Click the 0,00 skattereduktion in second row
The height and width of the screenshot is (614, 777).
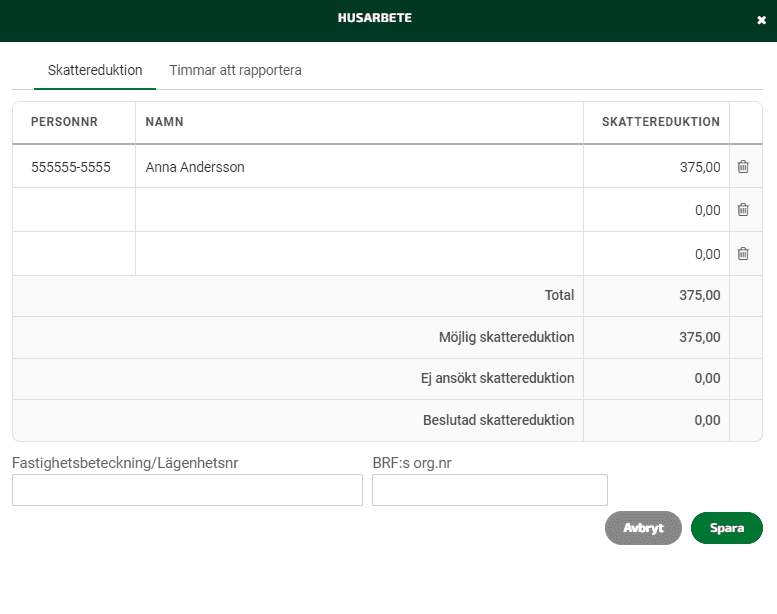tap(656, 210)
